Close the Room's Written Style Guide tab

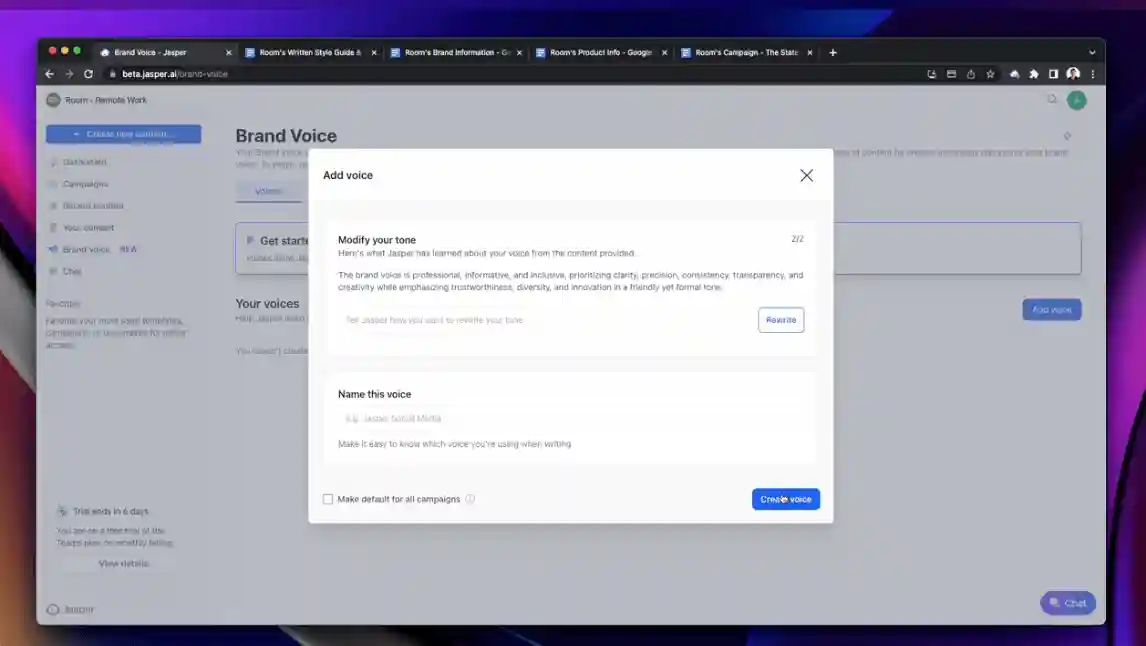click(x=374, y=53)
